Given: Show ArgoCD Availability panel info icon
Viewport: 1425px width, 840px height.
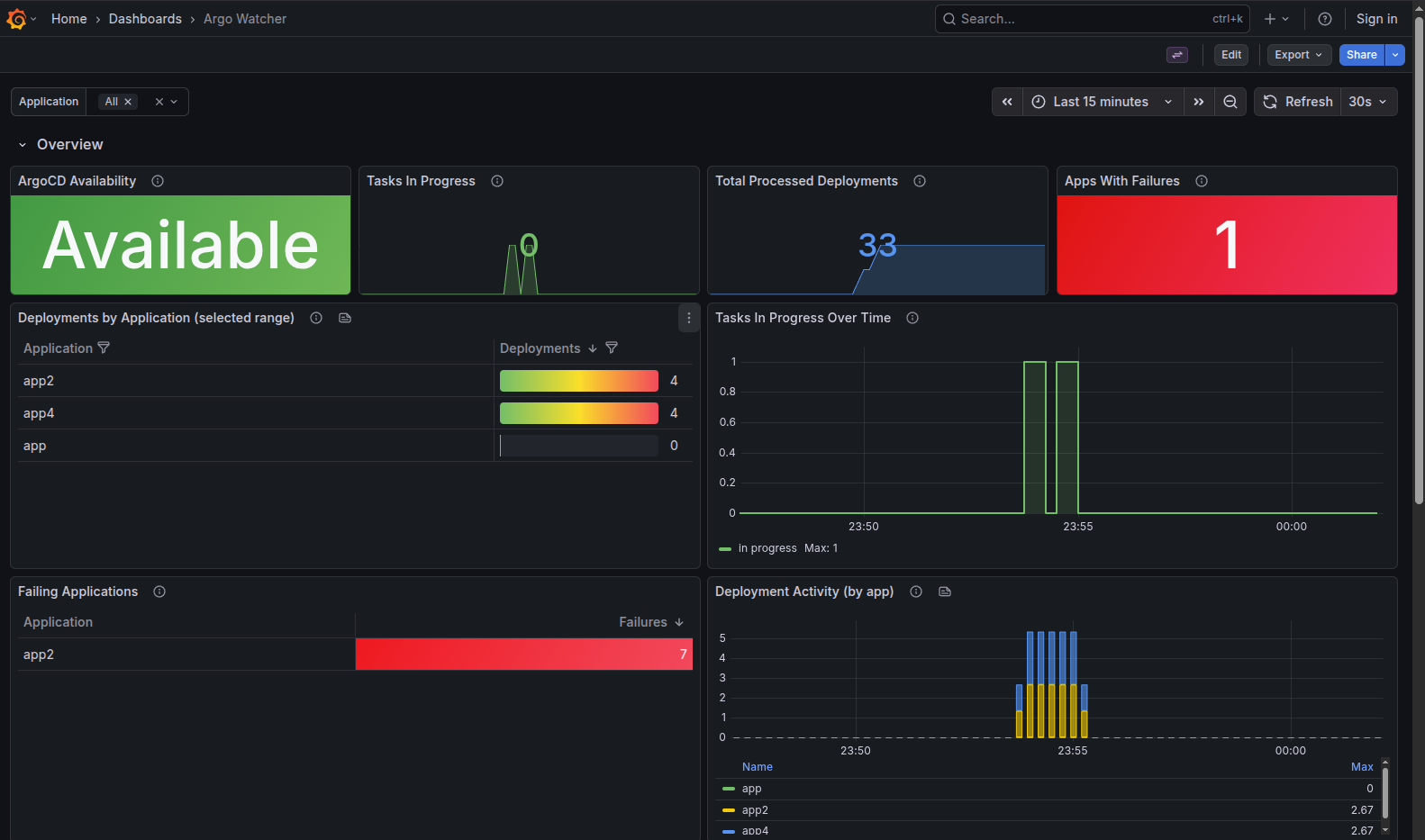Looking at the screenshot, I should 158,181.
